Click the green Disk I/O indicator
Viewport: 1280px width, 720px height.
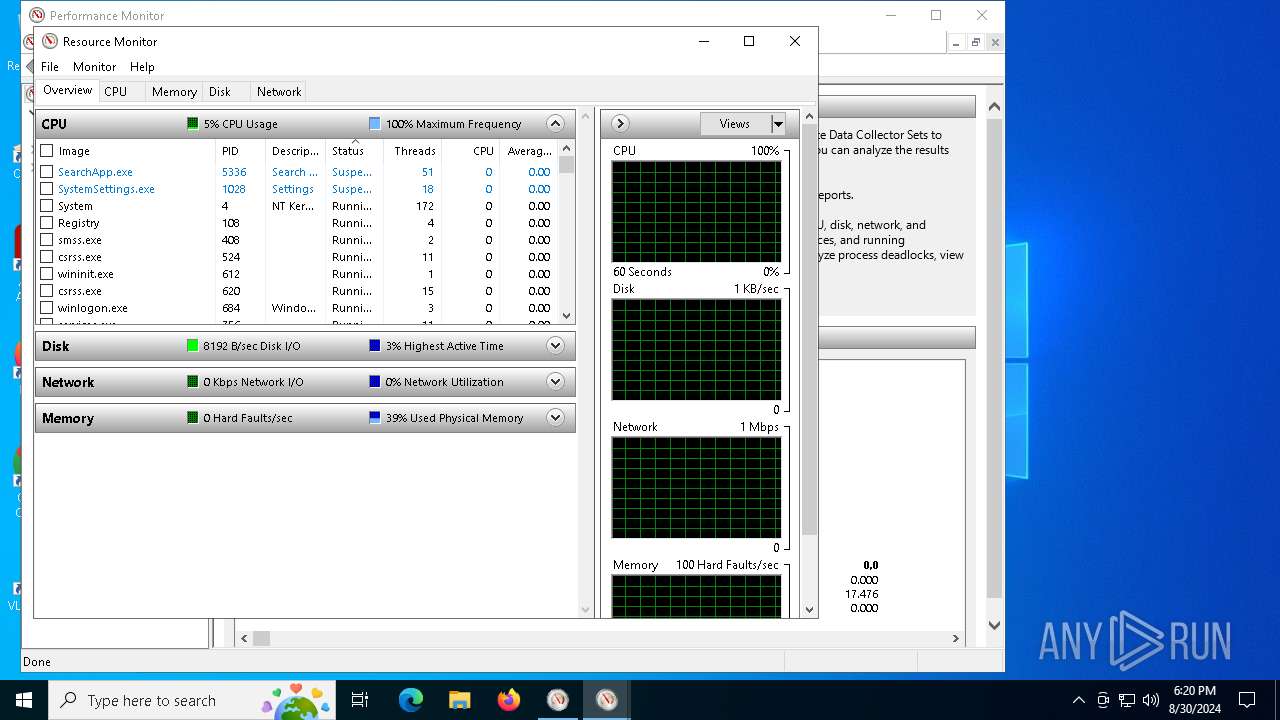click(192, 346)
